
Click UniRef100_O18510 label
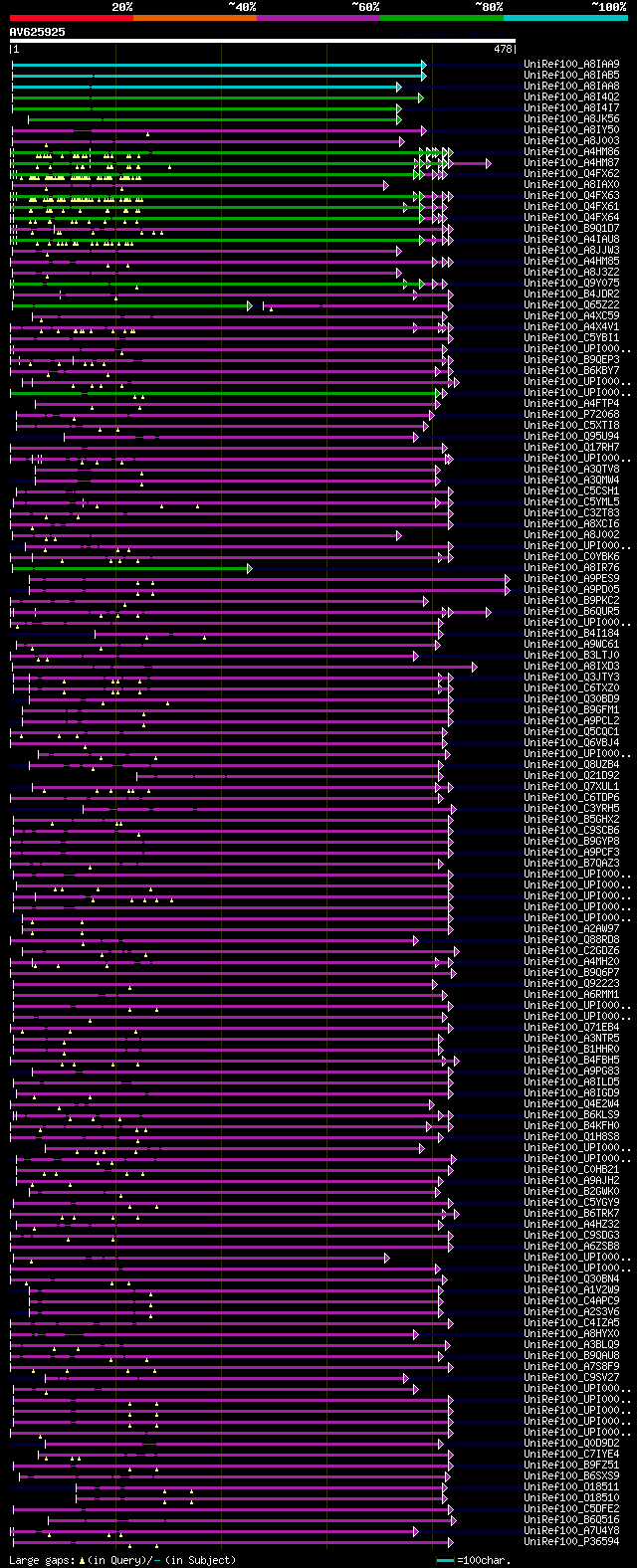pos(571,1497)
